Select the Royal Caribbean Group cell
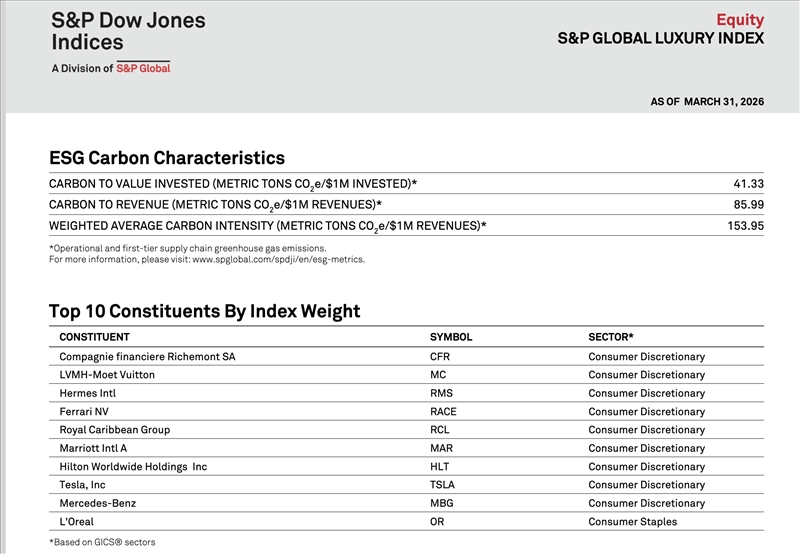The image size is (800, 554). pos(115,430)
